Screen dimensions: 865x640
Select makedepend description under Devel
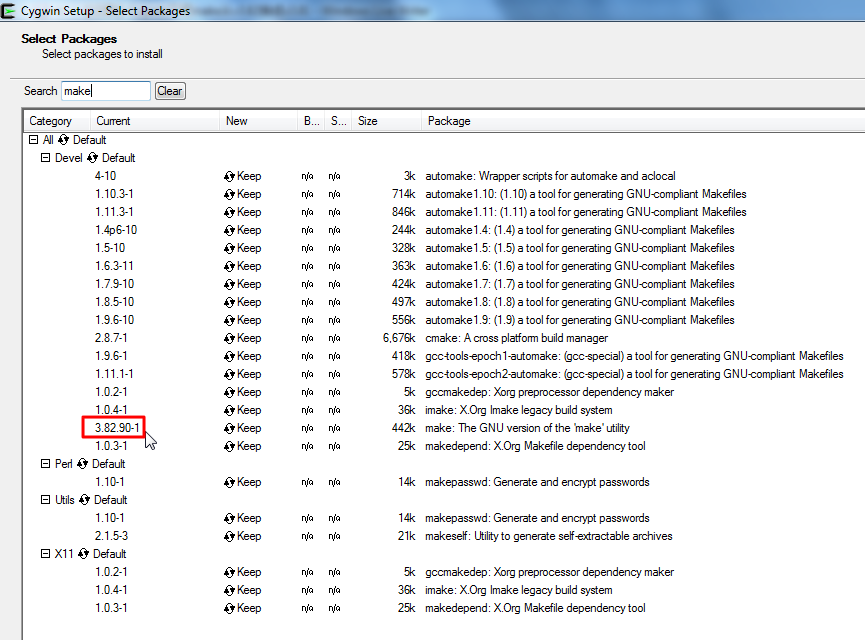pyautogui.click(x=535, y=446)
